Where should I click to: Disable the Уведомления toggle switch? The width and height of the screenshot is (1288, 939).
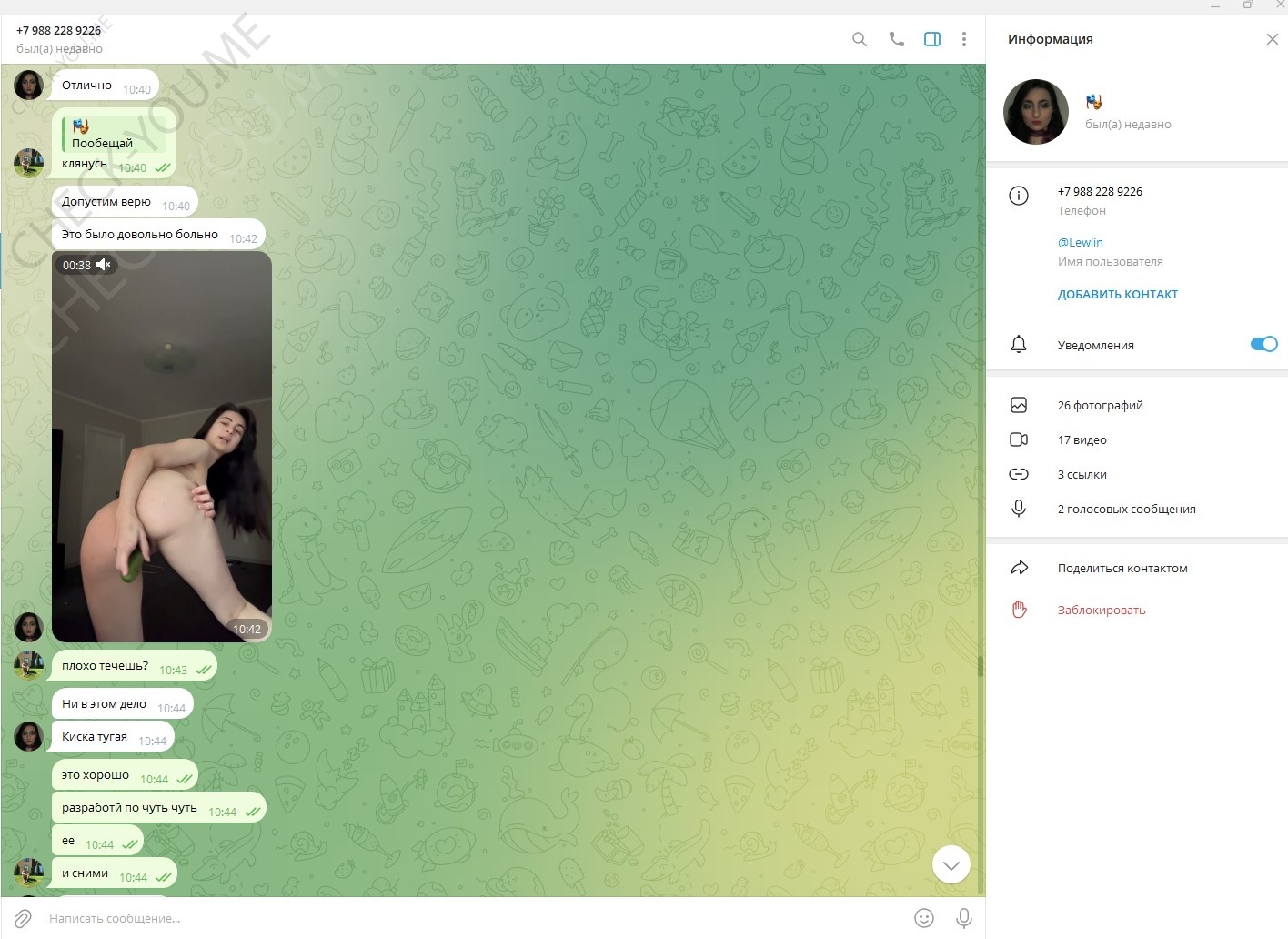[1263, 344]
